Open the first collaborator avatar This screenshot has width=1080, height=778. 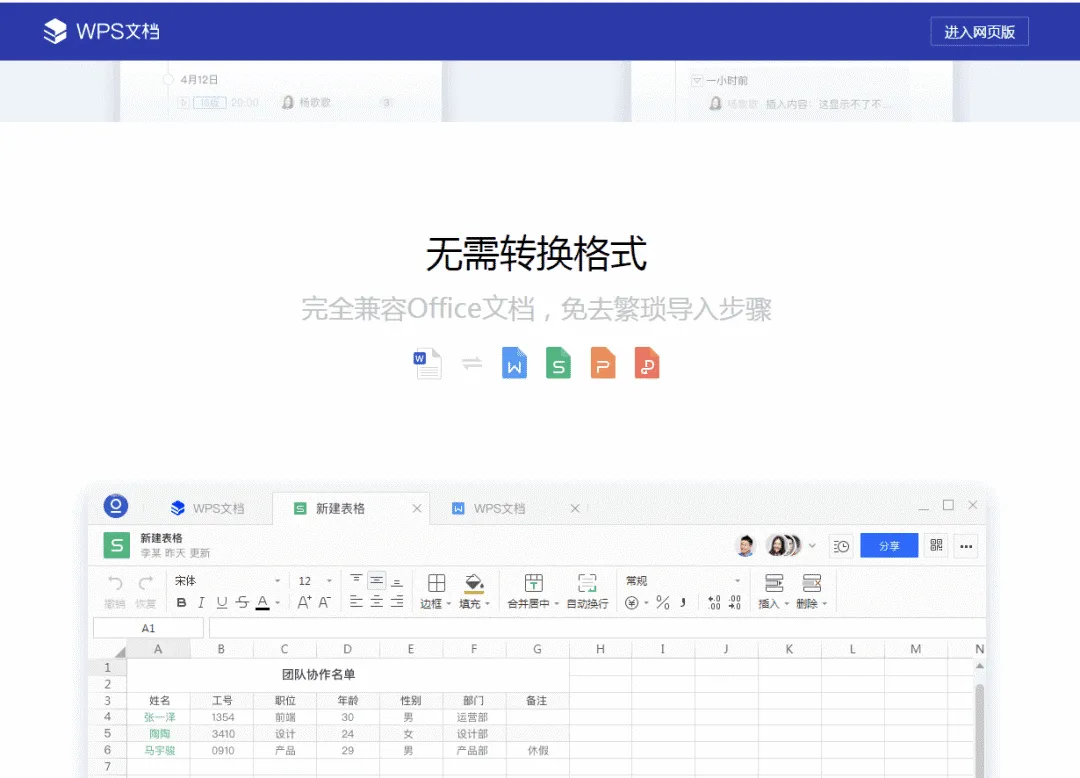coord(745,545)
